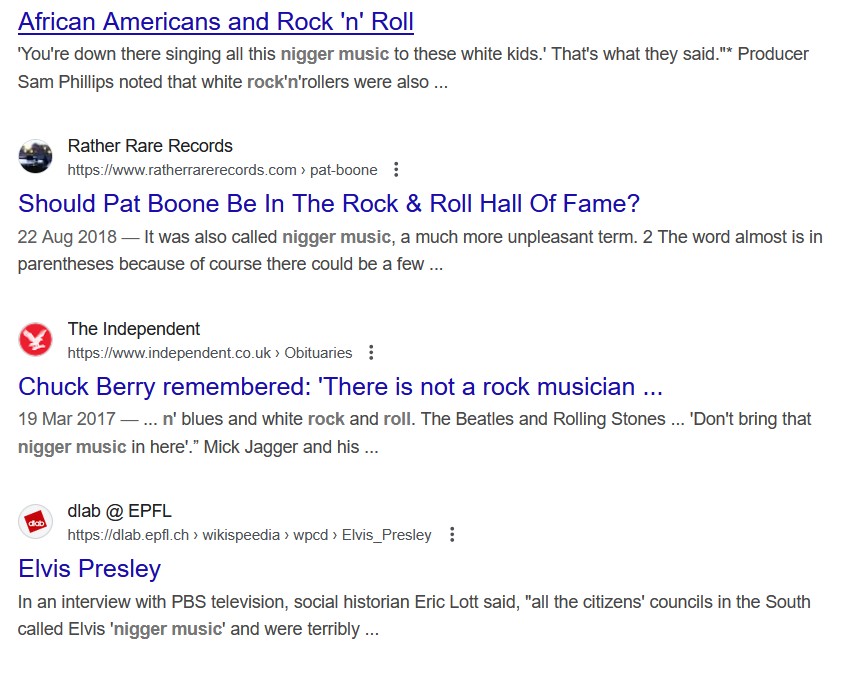Image resolution: width=848 pixels, height=682 pixels.
Task: Open 'Should Pat Boone Be In The Rock & Roll Hall Of Fame?' link
Action: tap(329, 204)
